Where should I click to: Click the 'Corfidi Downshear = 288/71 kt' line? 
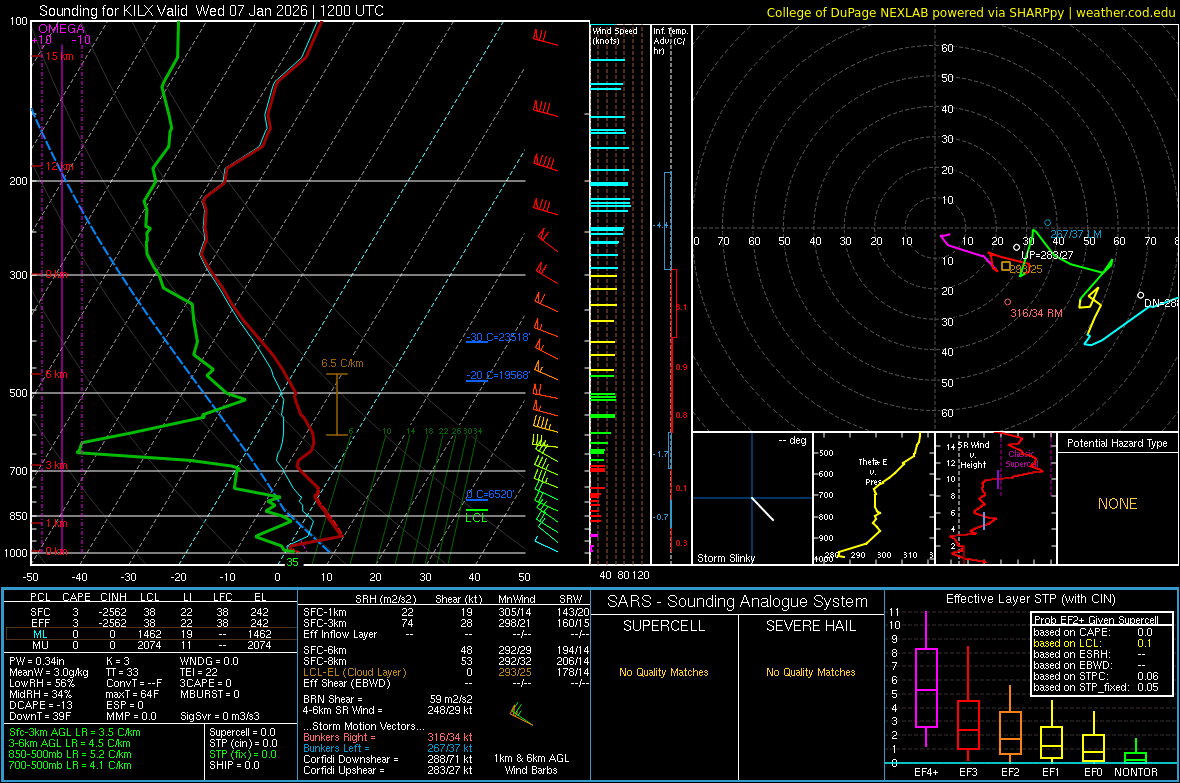pos(388,759)
